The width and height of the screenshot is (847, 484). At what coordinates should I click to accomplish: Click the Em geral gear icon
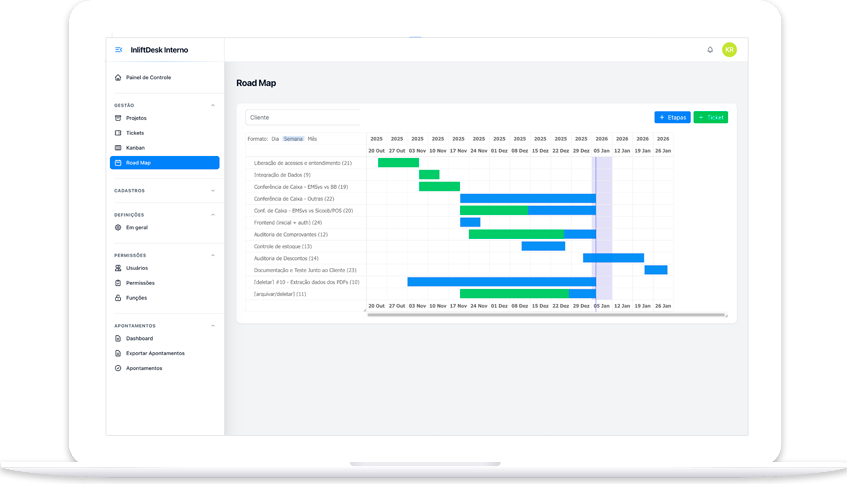tap(118, 228)
